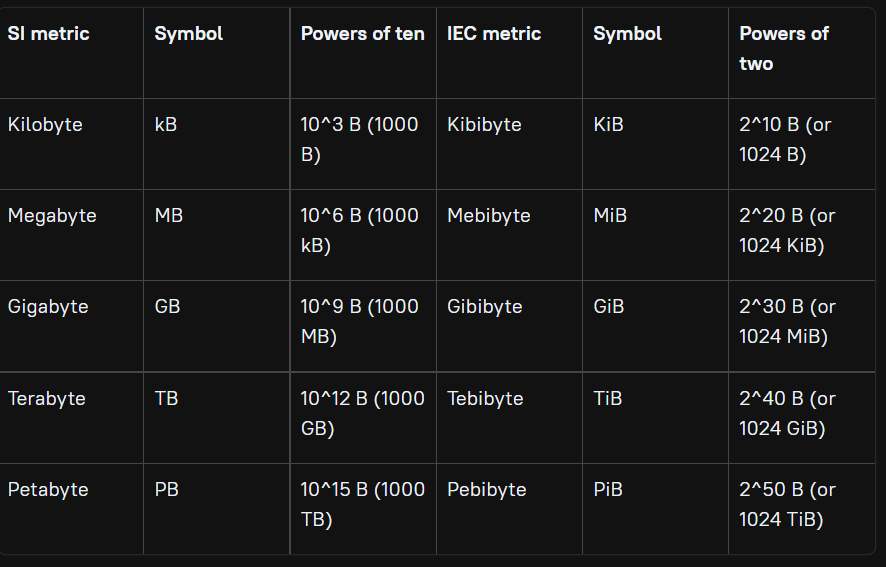Select the kB symbol cell

[217, 144]
